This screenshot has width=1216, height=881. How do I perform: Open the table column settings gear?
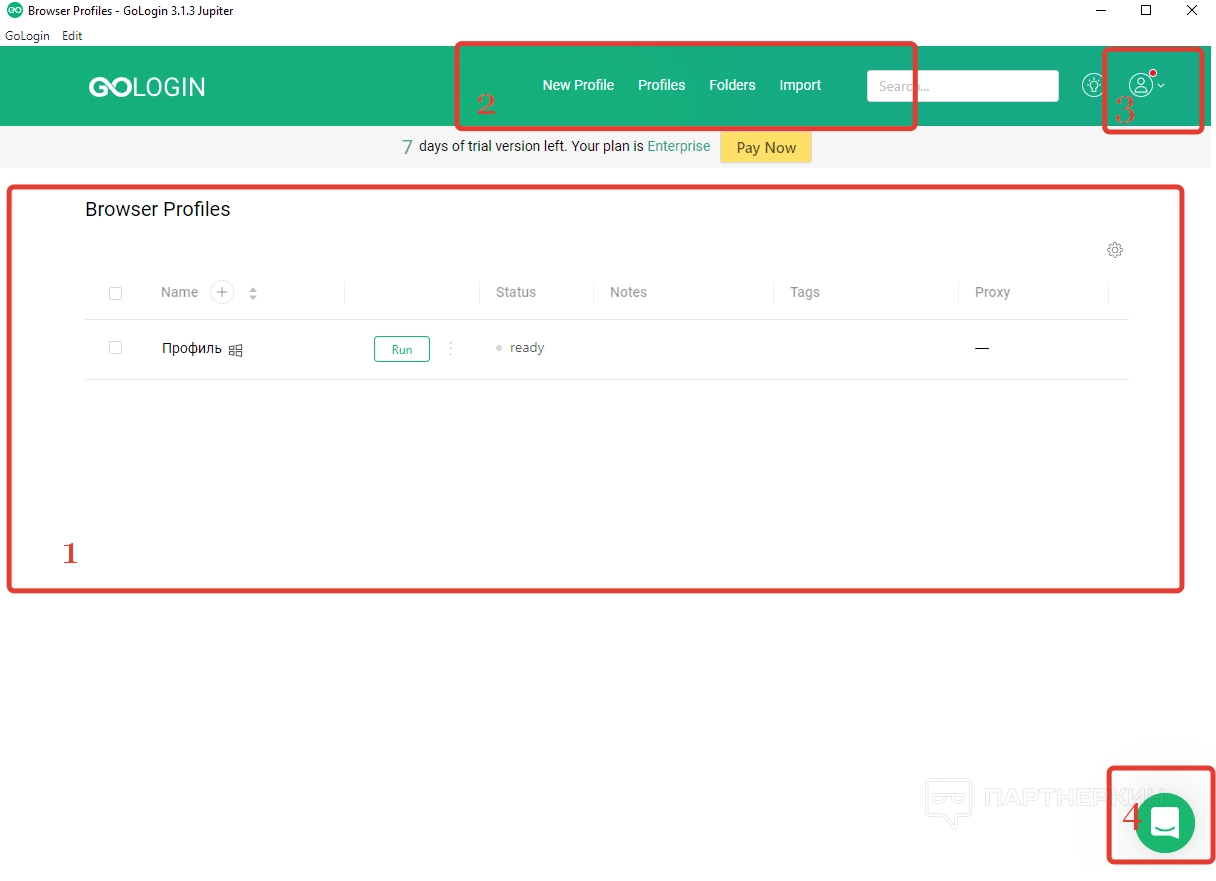(x=1115, y=250)
